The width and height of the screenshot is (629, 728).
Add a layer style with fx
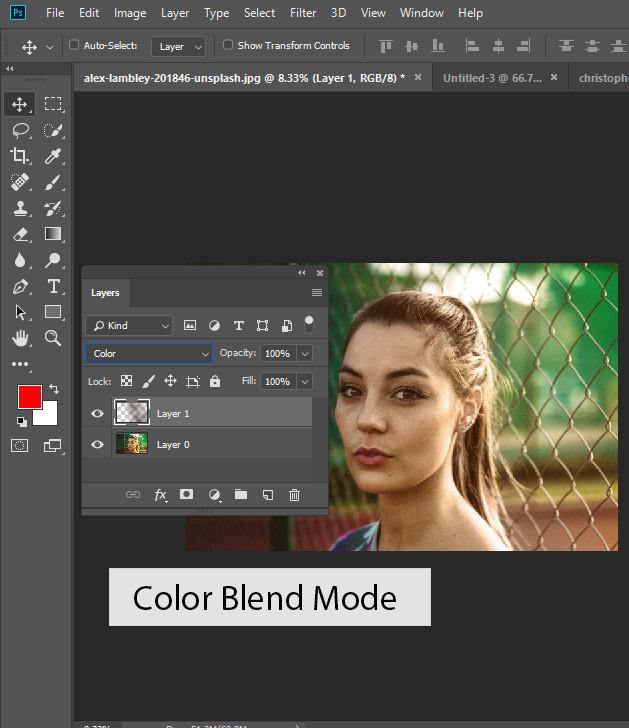pyautogui.click(x=160, y=495)
